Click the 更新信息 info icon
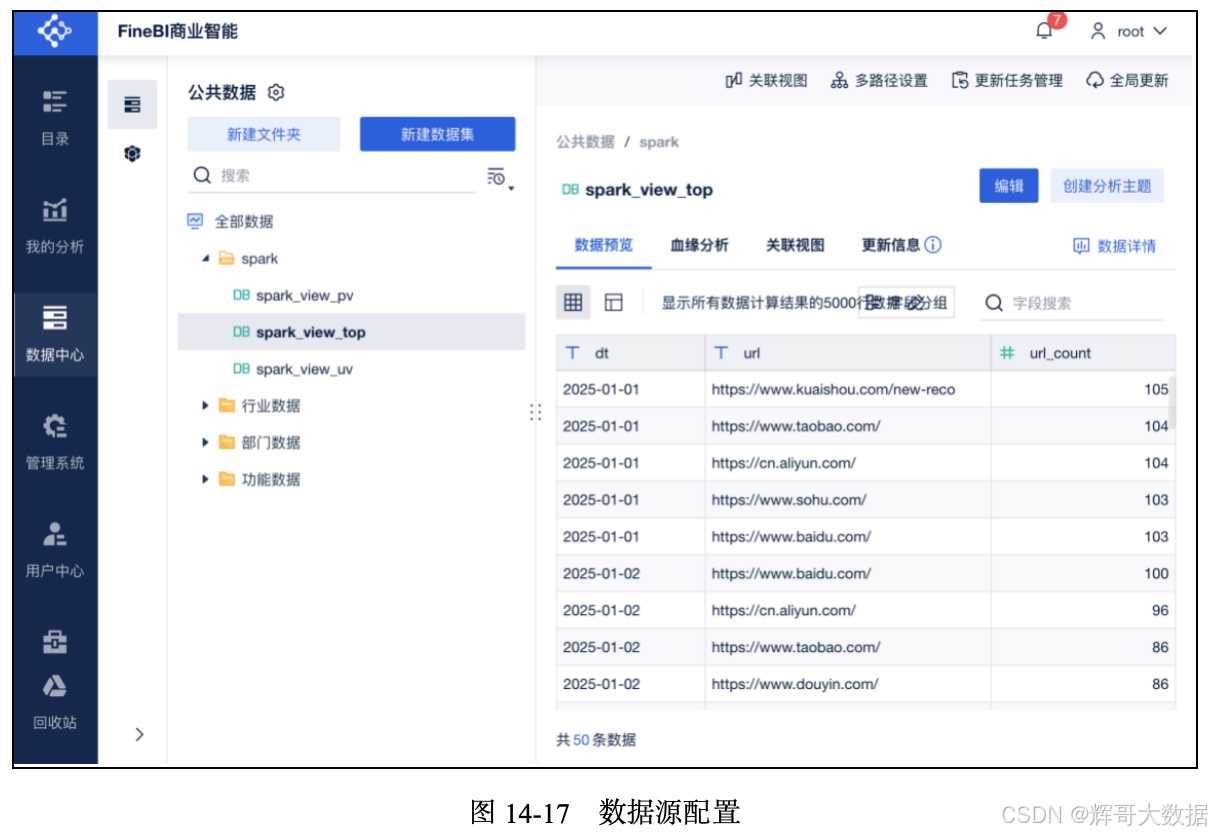This screenshot has width=1212, height=834. pyautogui.click(x=933, y=245)
